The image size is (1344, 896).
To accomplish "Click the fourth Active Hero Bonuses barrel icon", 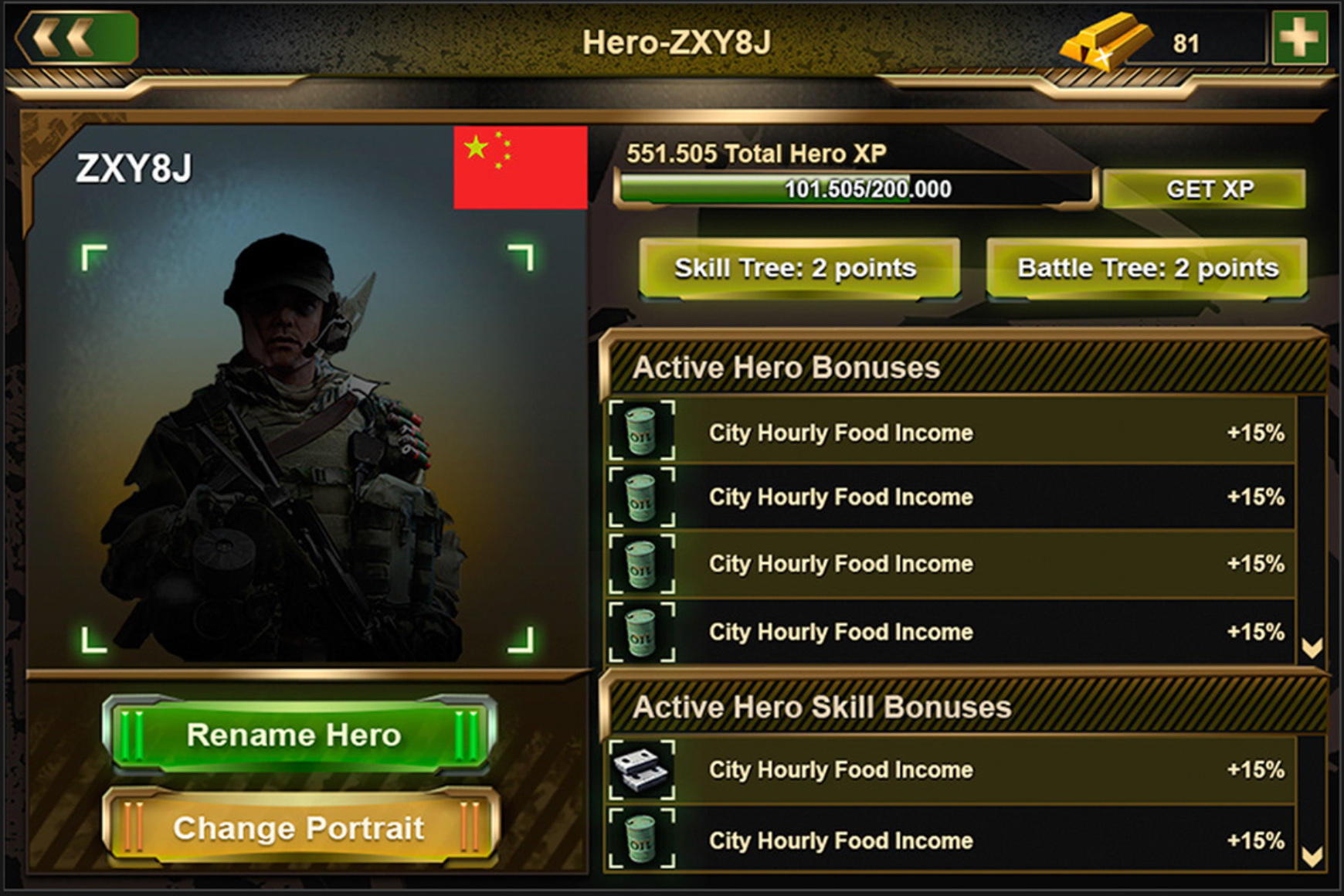I will pos(642,632).
